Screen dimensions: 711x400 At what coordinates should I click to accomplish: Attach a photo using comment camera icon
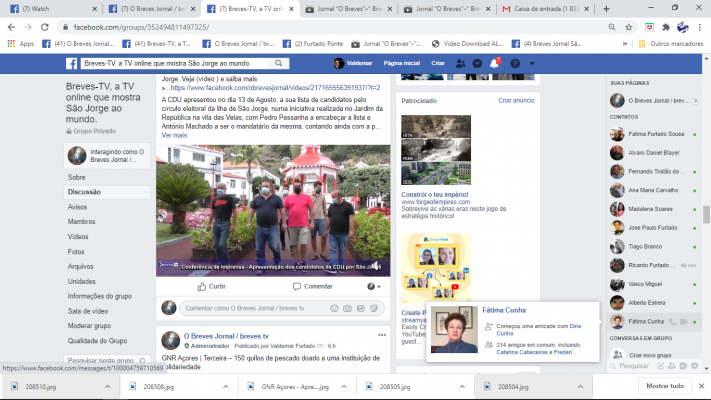pyautogui.click(x=346, y=308)
